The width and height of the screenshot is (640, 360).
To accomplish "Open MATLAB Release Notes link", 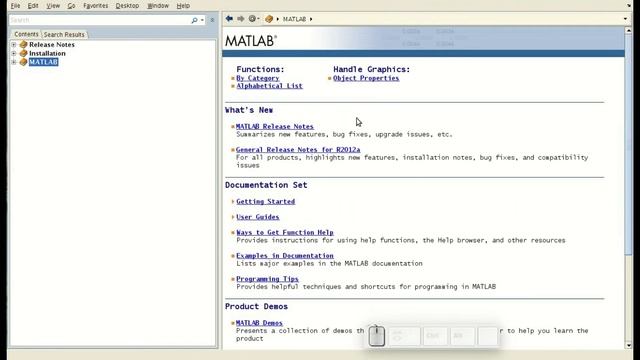I will tap(275, 127).
